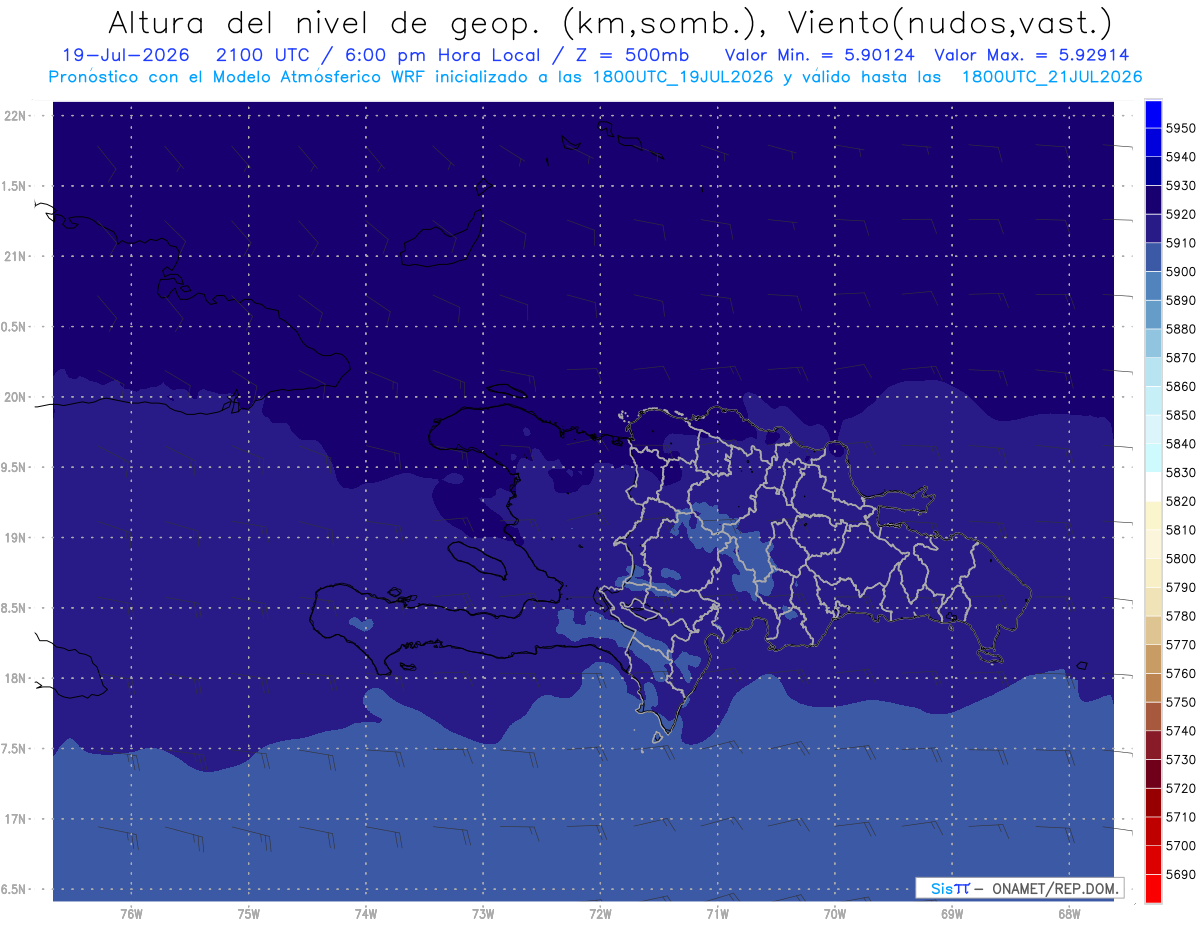Screen dimensions: 1200x927
Task: Click the title 'Altura del nivel de geop.'
Action: (x=325, y=22)
